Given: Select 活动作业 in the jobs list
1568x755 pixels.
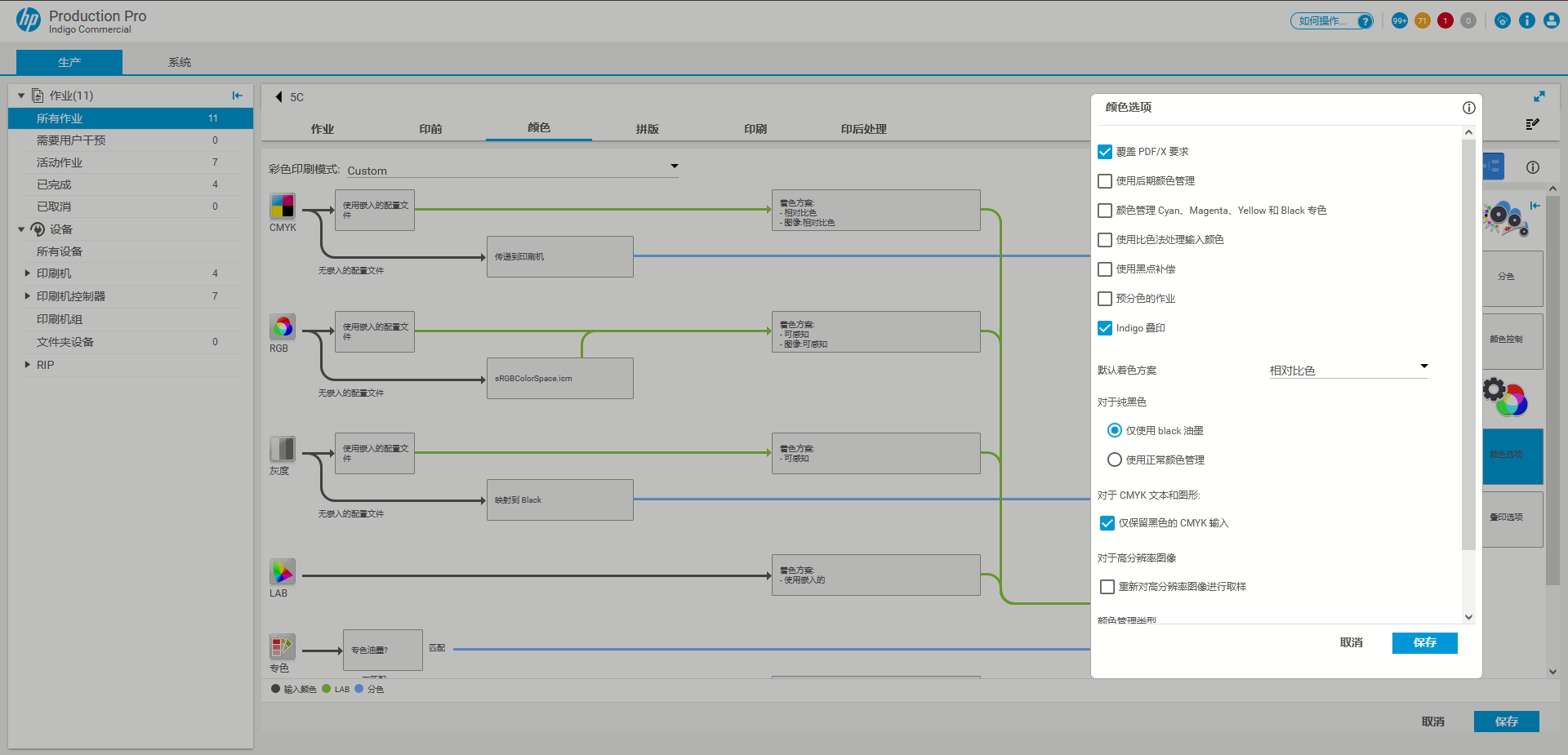Looking at the screenshot, I should pos(131,162).
